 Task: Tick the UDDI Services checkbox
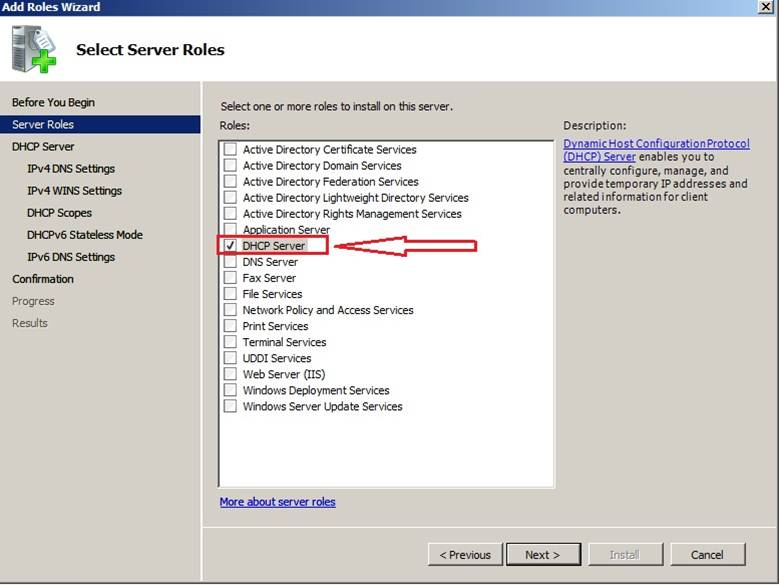click(230, 358)
